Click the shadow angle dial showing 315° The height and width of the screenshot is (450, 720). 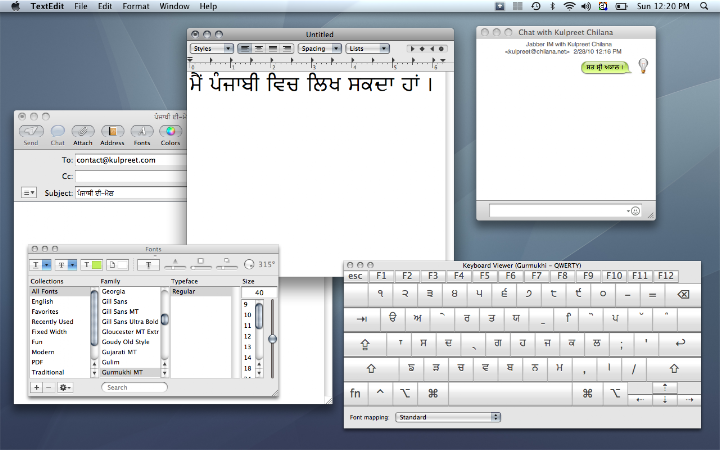point(249,264)
